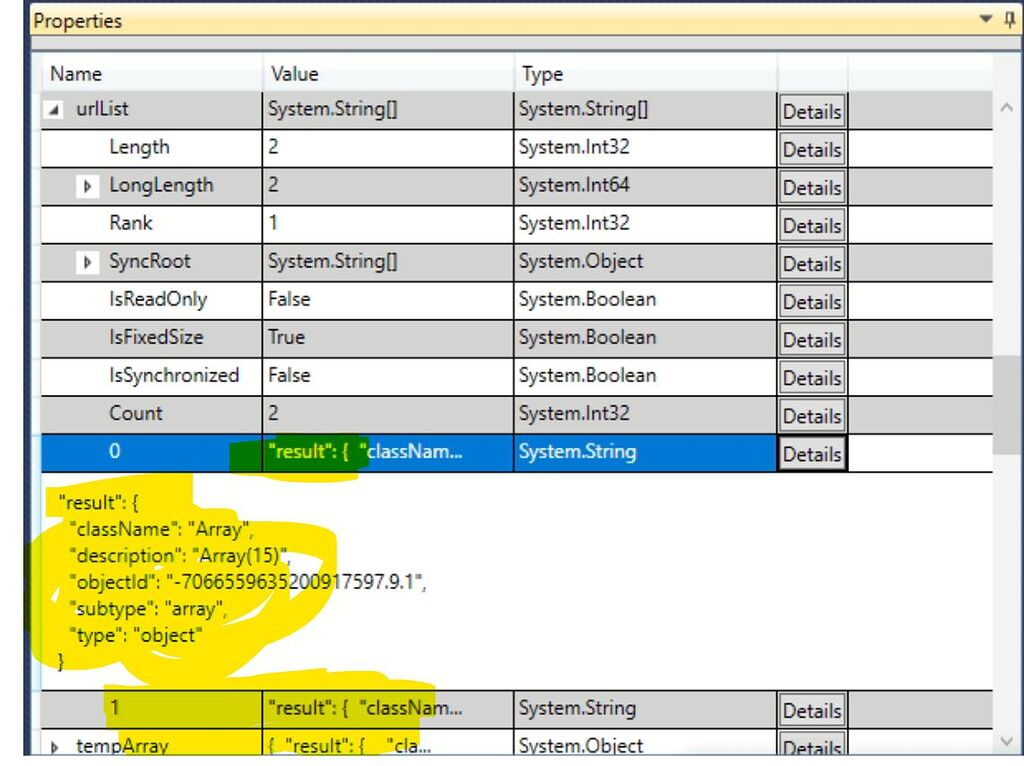This screenshot has width=1024, height=766.
Task: Open the Properties panel dropdown arrow
Action: [986, 20]
